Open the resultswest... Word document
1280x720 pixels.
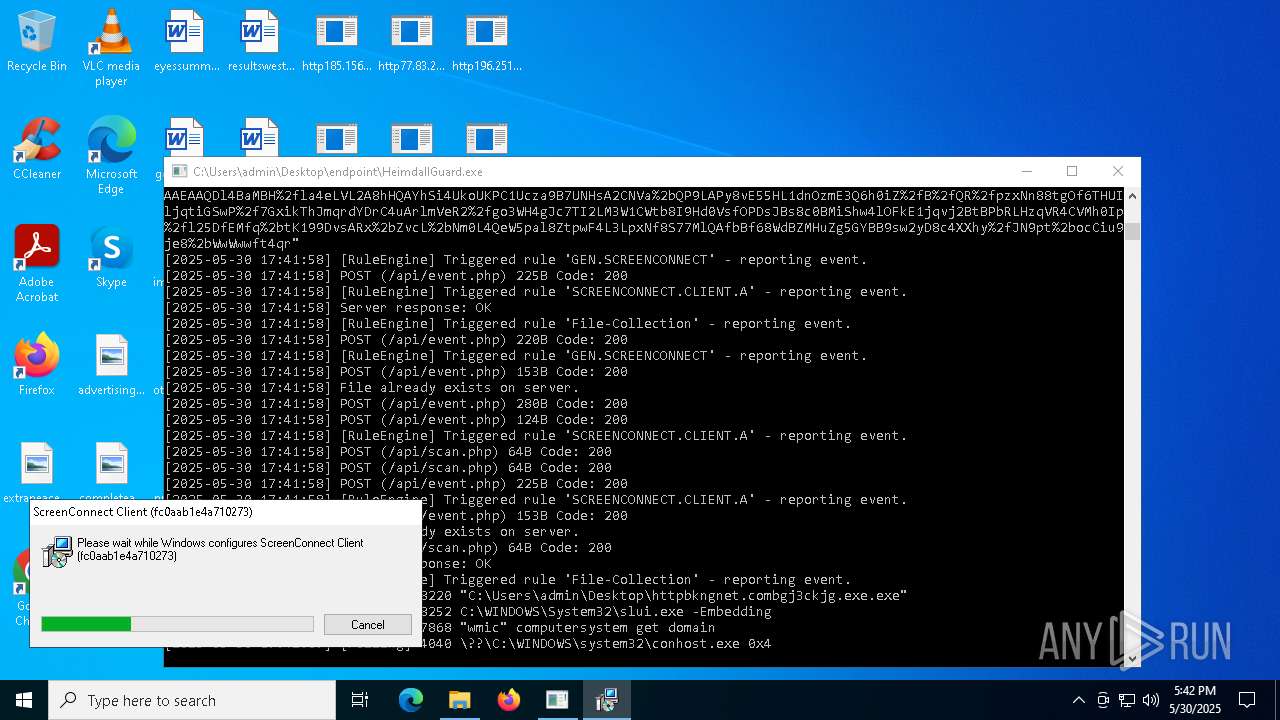[261, 42]
